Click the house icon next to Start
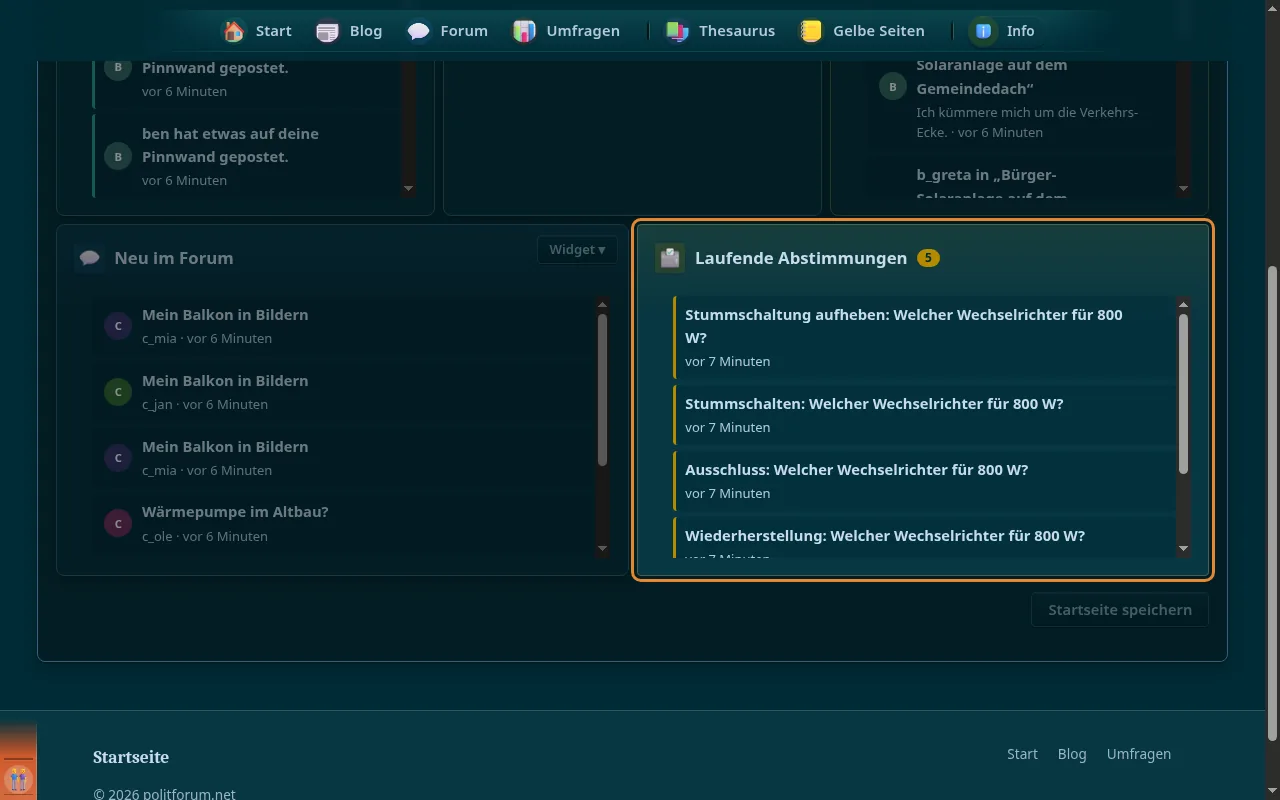Screen dimensions: 1280x800 pos(234,31)
